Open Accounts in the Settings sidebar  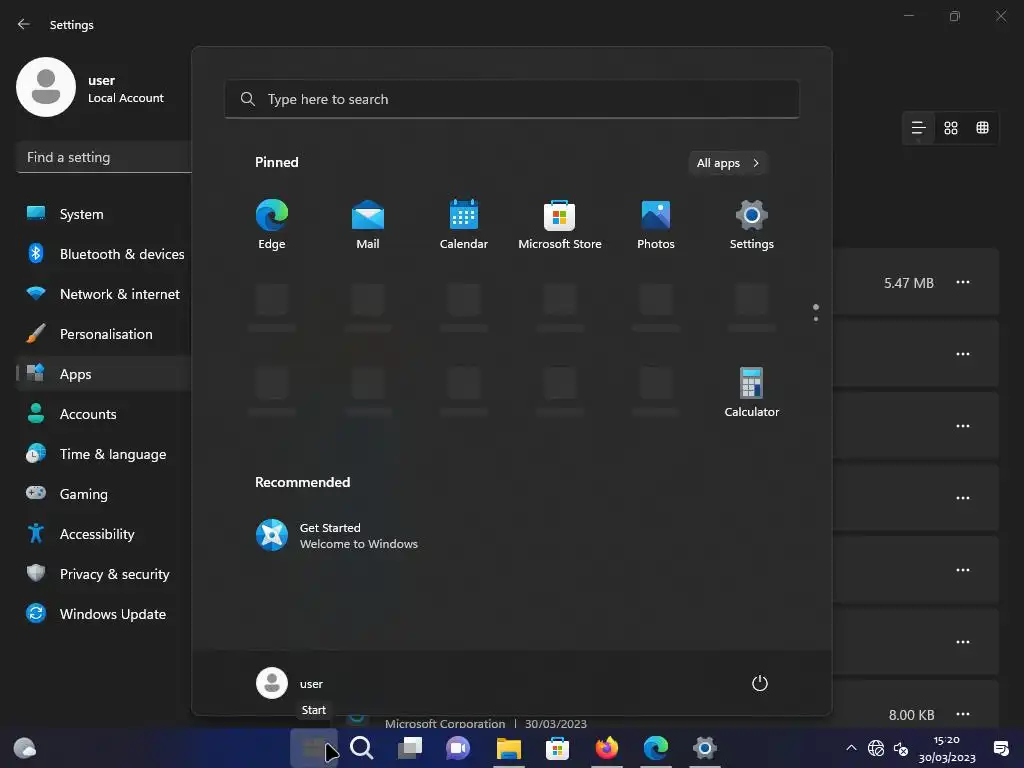104,414
